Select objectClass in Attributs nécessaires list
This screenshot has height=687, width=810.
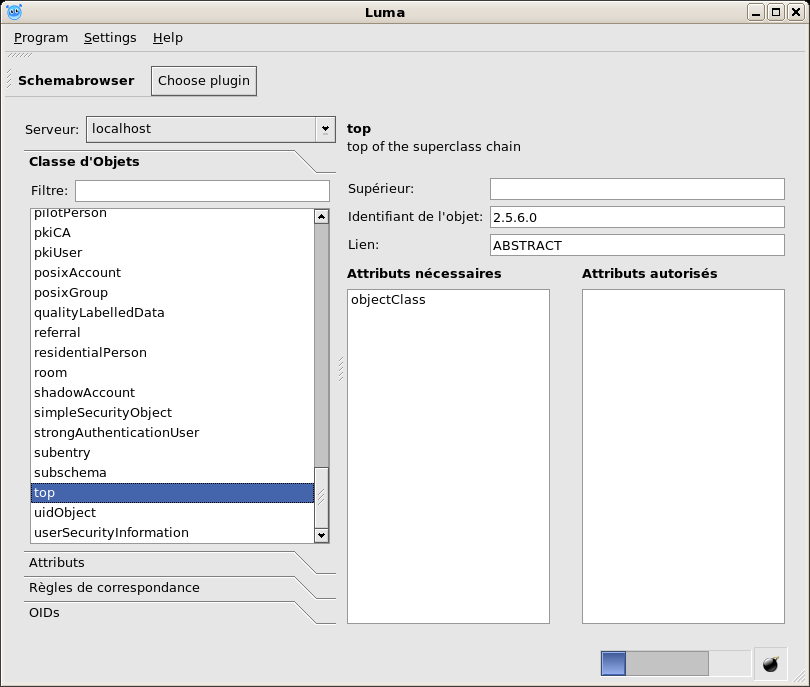388,300
